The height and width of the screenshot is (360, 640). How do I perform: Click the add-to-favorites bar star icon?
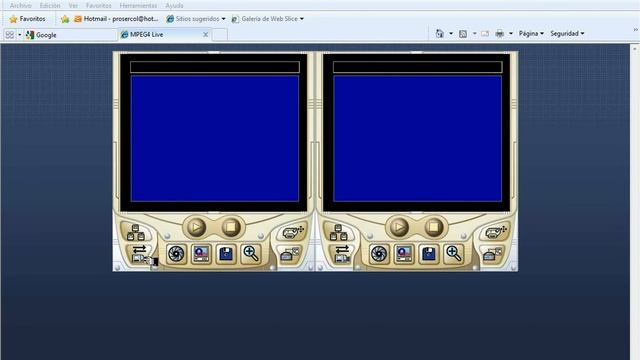coord(64,19)
